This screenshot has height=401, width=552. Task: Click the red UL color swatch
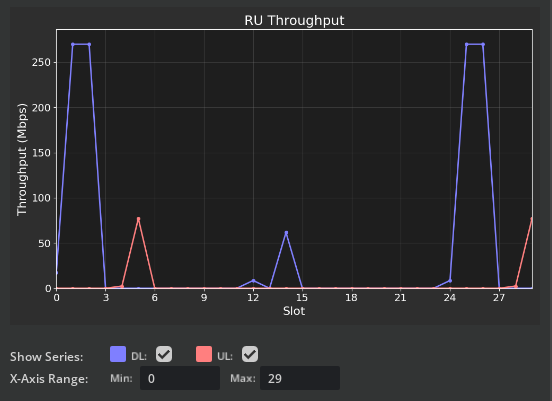204,354
